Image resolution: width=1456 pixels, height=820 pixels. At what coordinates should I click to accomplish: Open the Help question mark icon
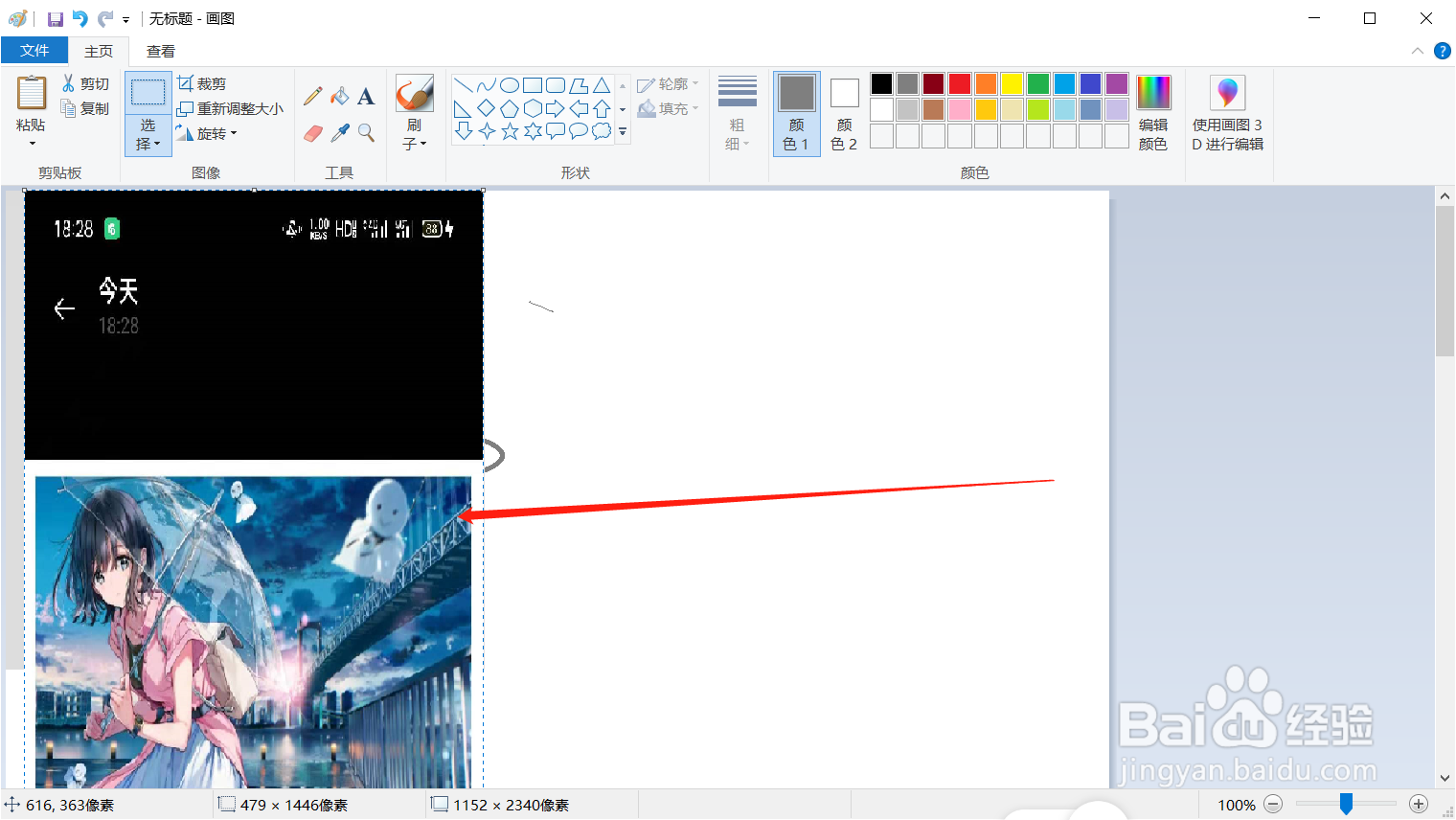(x=1443, y=51)
